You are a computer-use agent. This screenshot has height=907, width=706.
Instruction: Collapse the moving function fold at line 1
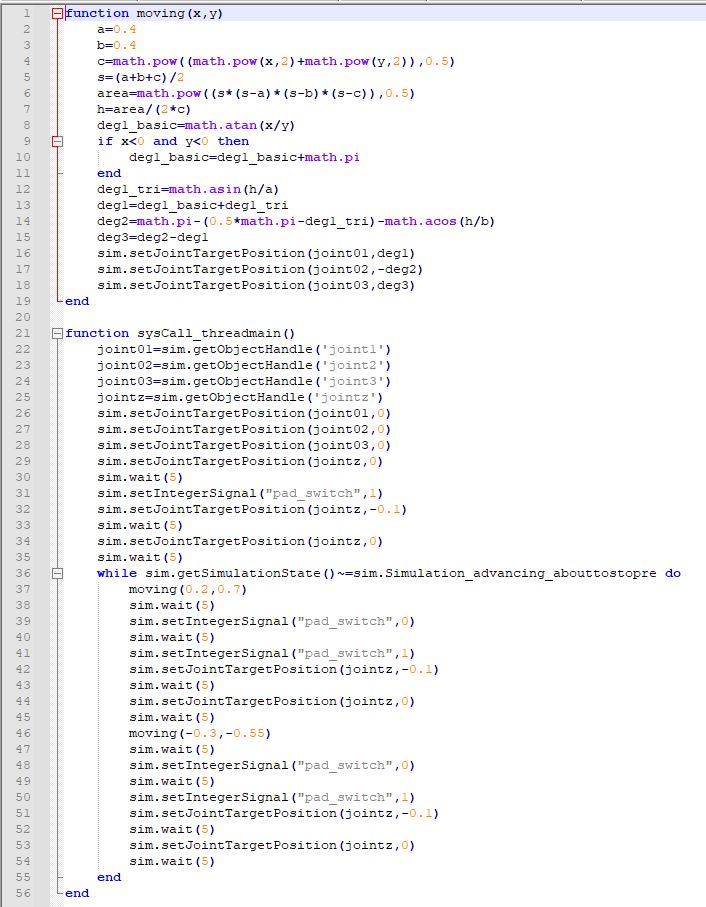57,13
